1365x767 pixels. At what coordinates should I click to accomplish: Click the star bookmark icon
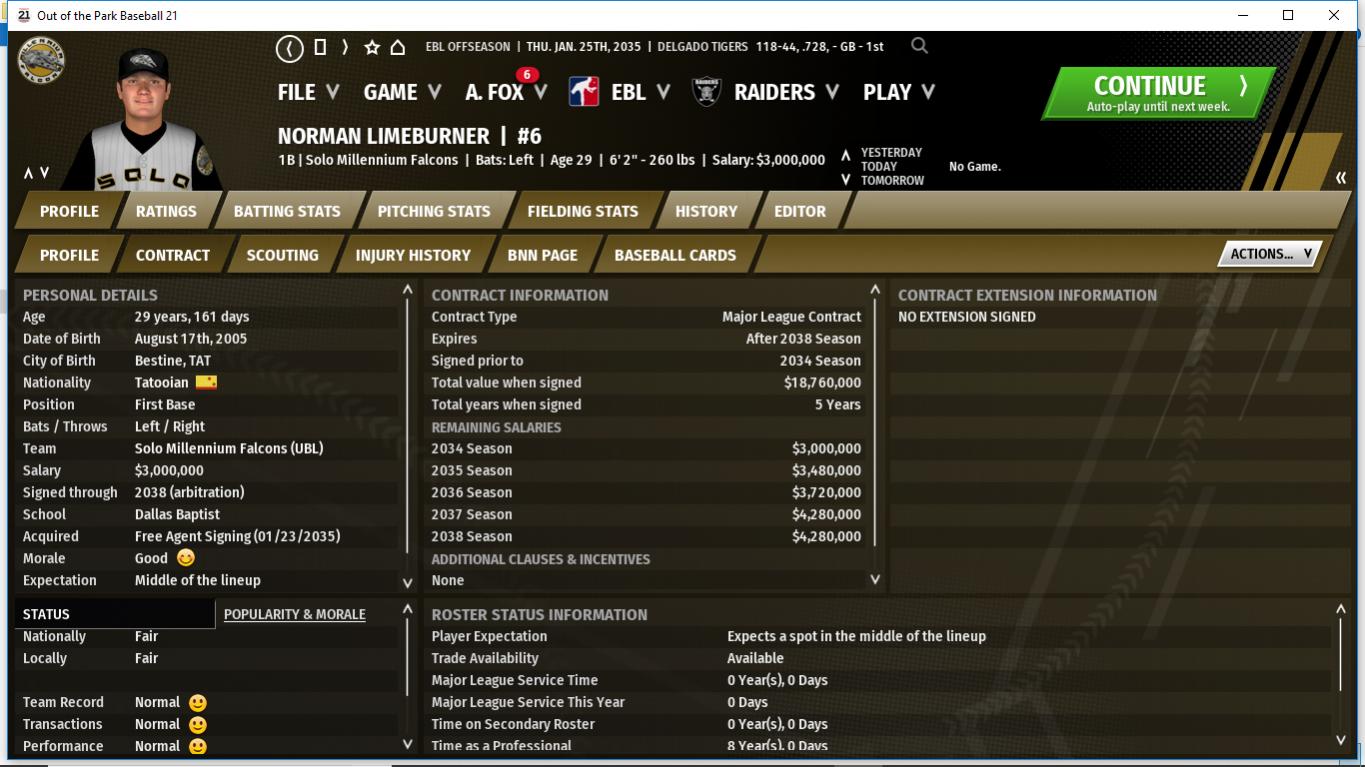point(372,47)
